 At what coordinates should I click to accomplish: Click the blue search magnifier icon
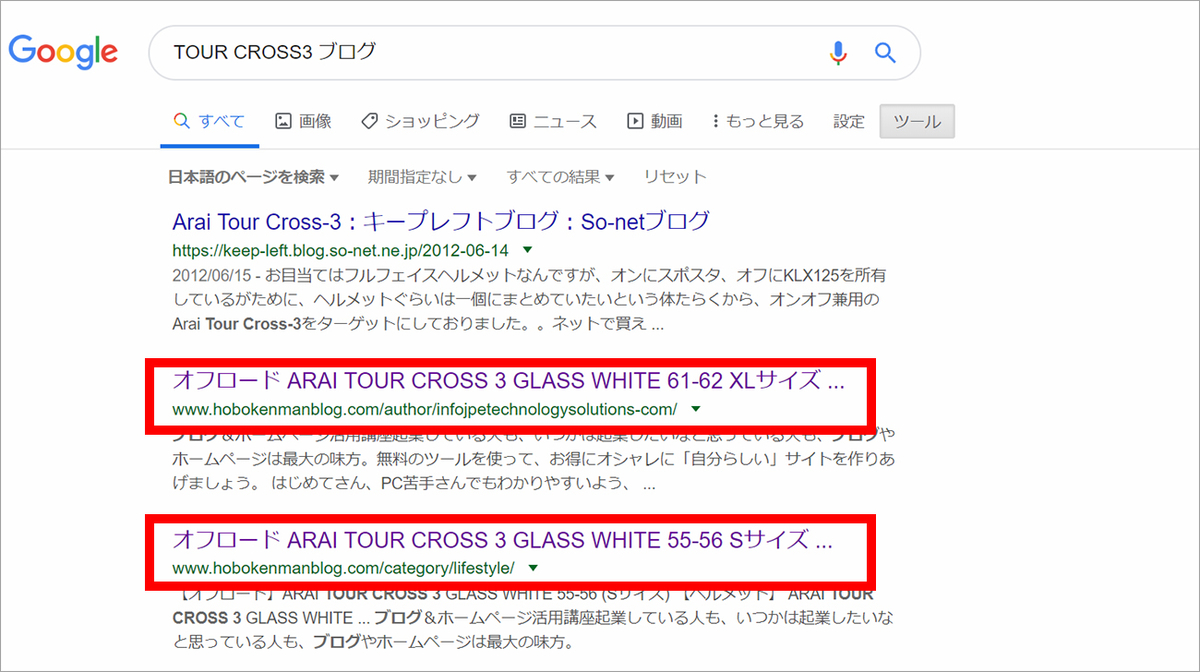[885, 52]
